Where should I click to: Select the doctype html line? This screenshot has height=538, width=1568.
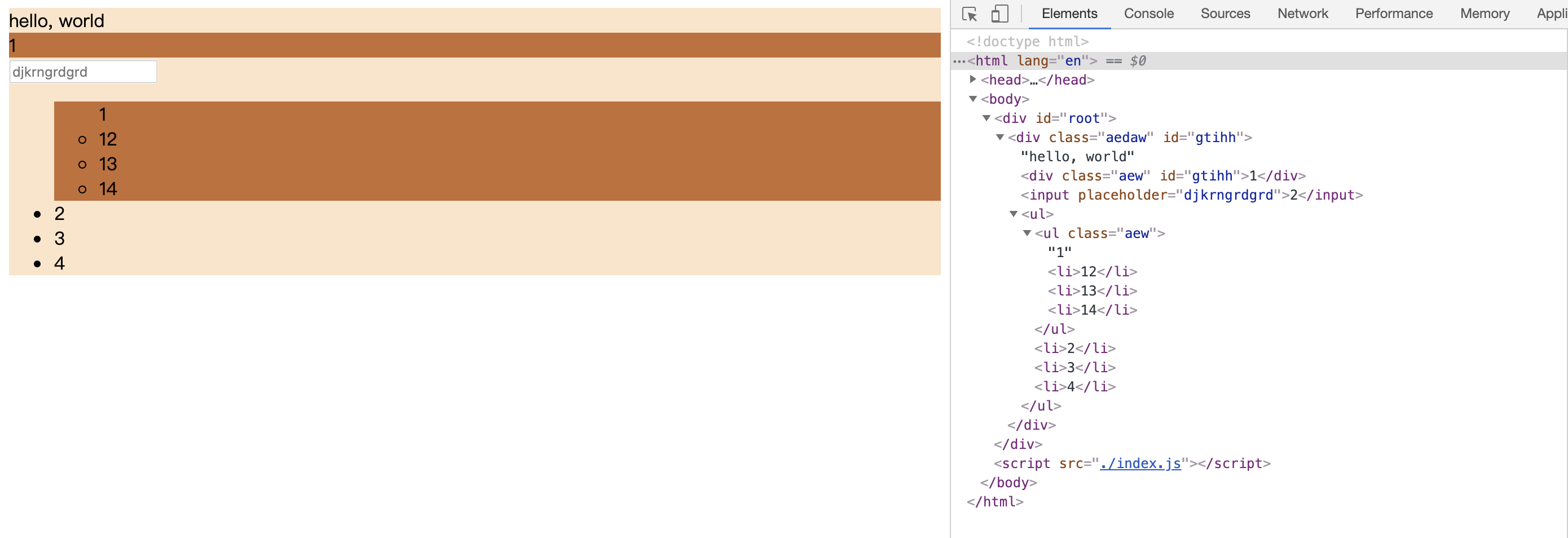coord(1028,41)
